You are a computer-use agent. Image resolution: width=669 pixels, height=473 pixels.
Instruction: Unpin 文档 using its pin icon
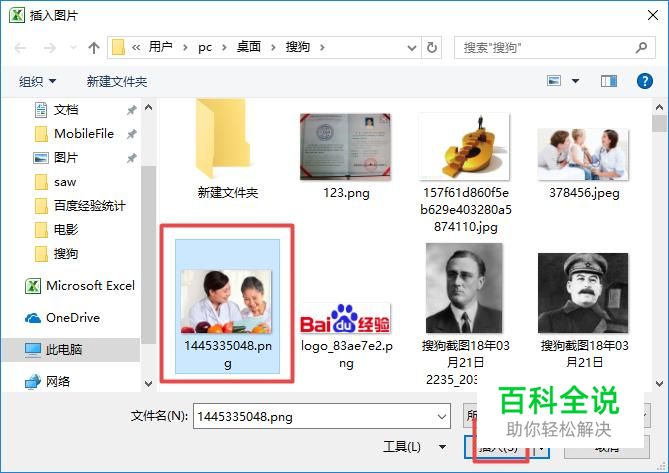point(131,110)
